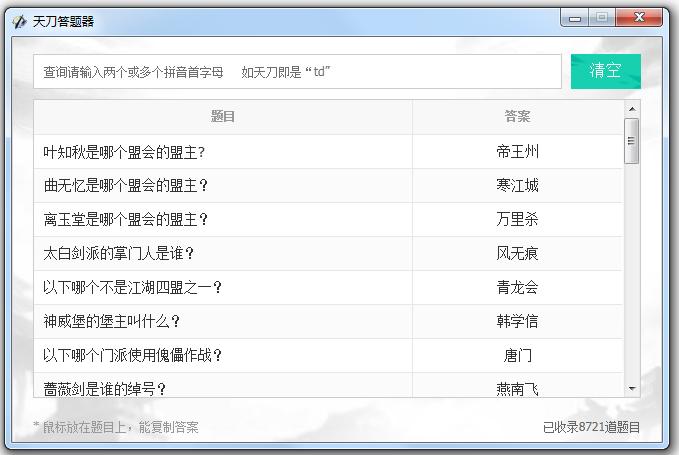This screenshot has height=455, width=679.
Task: Click answer cell 燕南飞
Action: pyautogui.click(x=517, y=385)
